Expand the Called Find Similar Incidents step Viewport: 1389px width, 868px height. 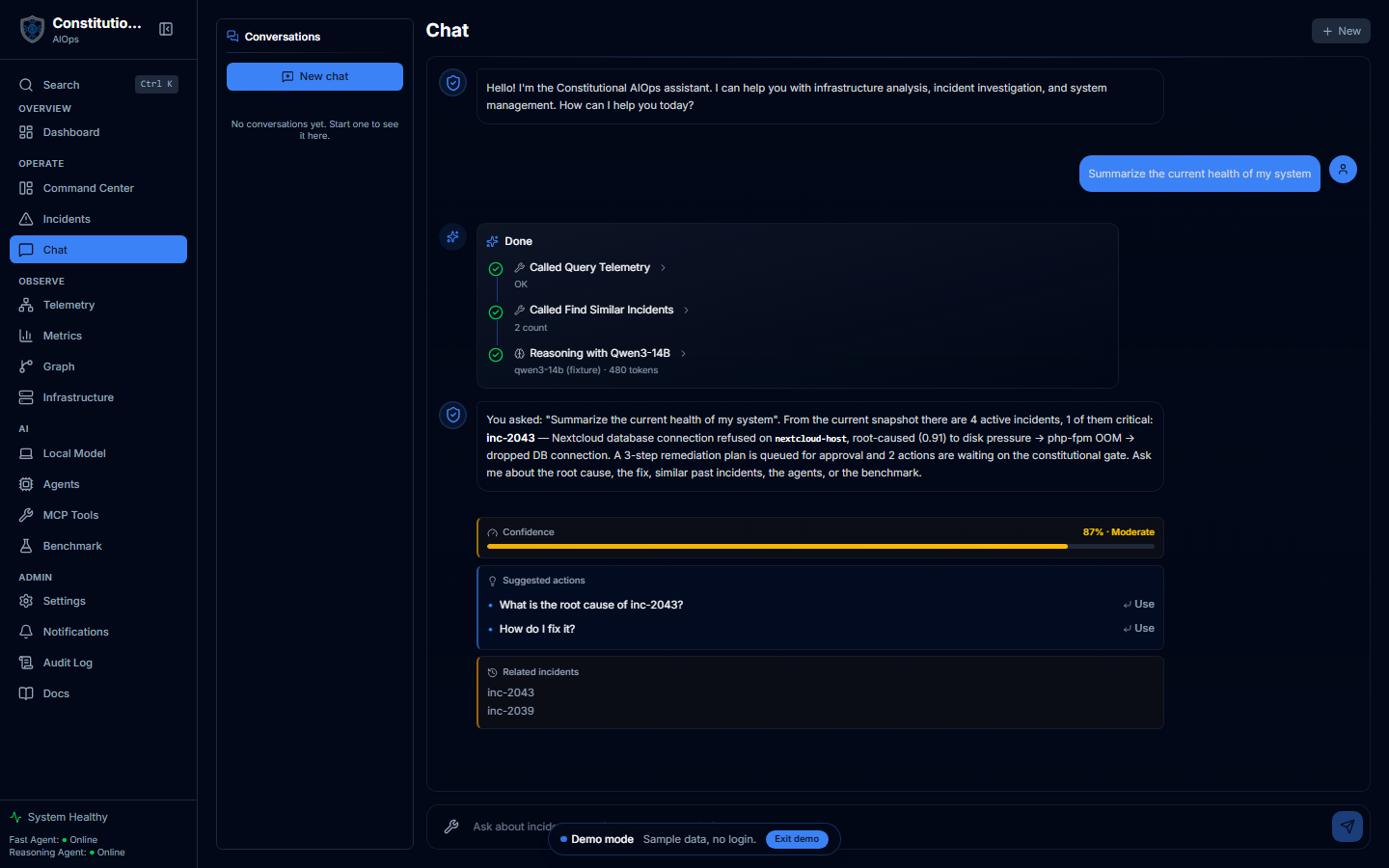[602, 310]
